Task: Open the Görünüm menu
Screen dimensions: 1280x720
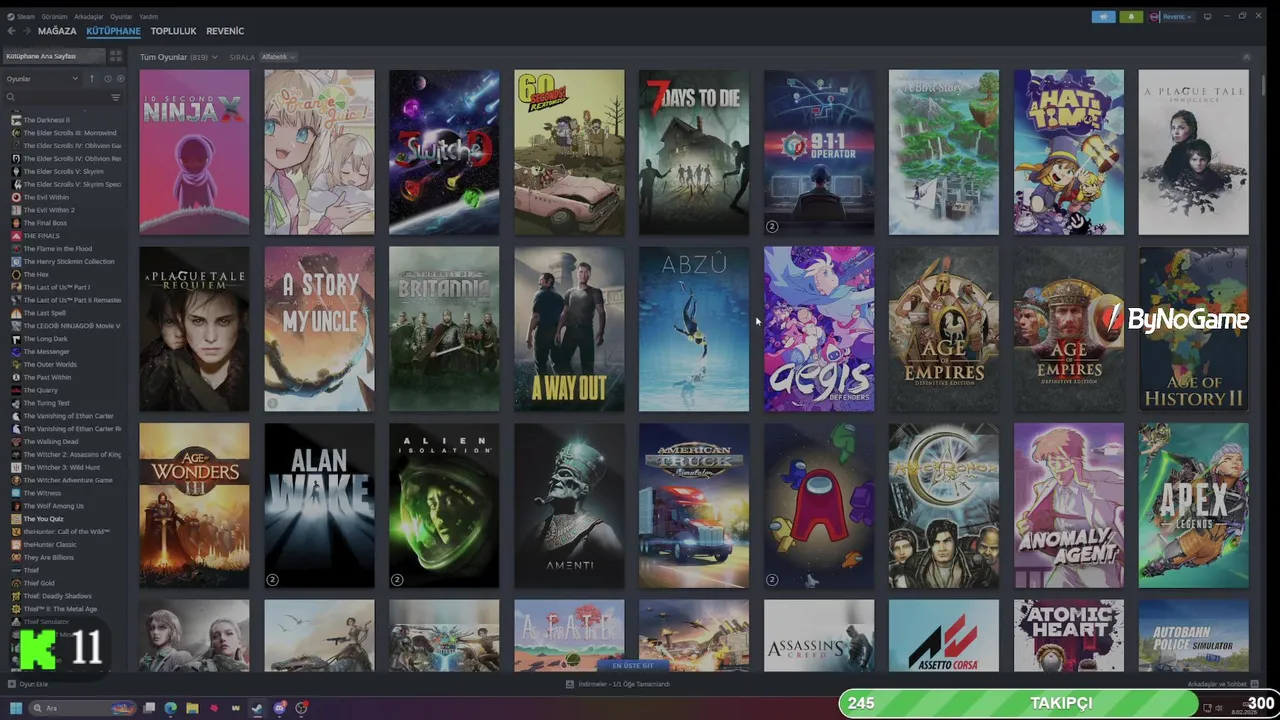Action: tap(54, 17)
